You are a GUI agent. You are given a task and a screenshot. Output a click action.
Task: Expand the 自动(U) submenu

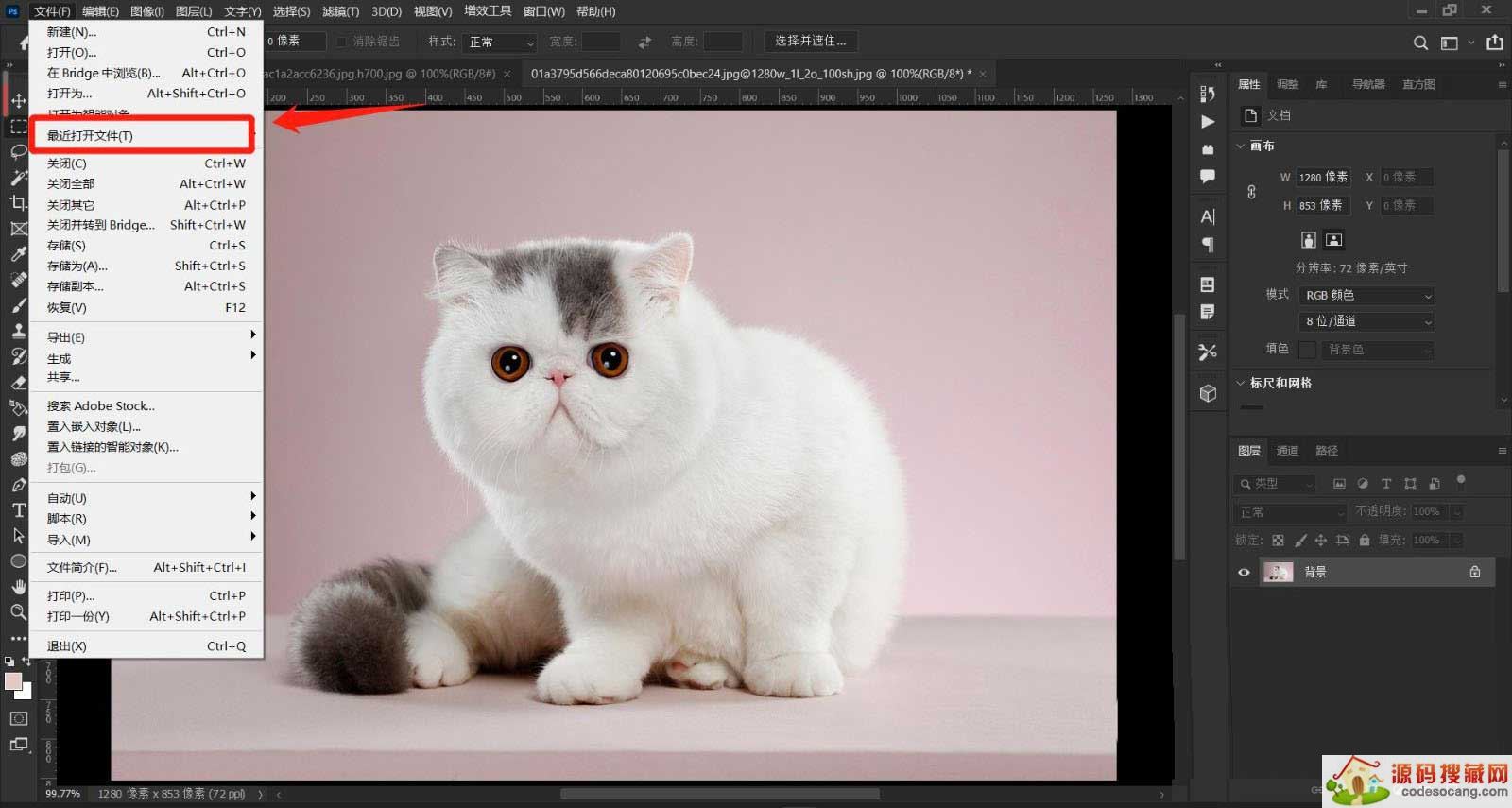pyautogui.click(x=146, y=498)
